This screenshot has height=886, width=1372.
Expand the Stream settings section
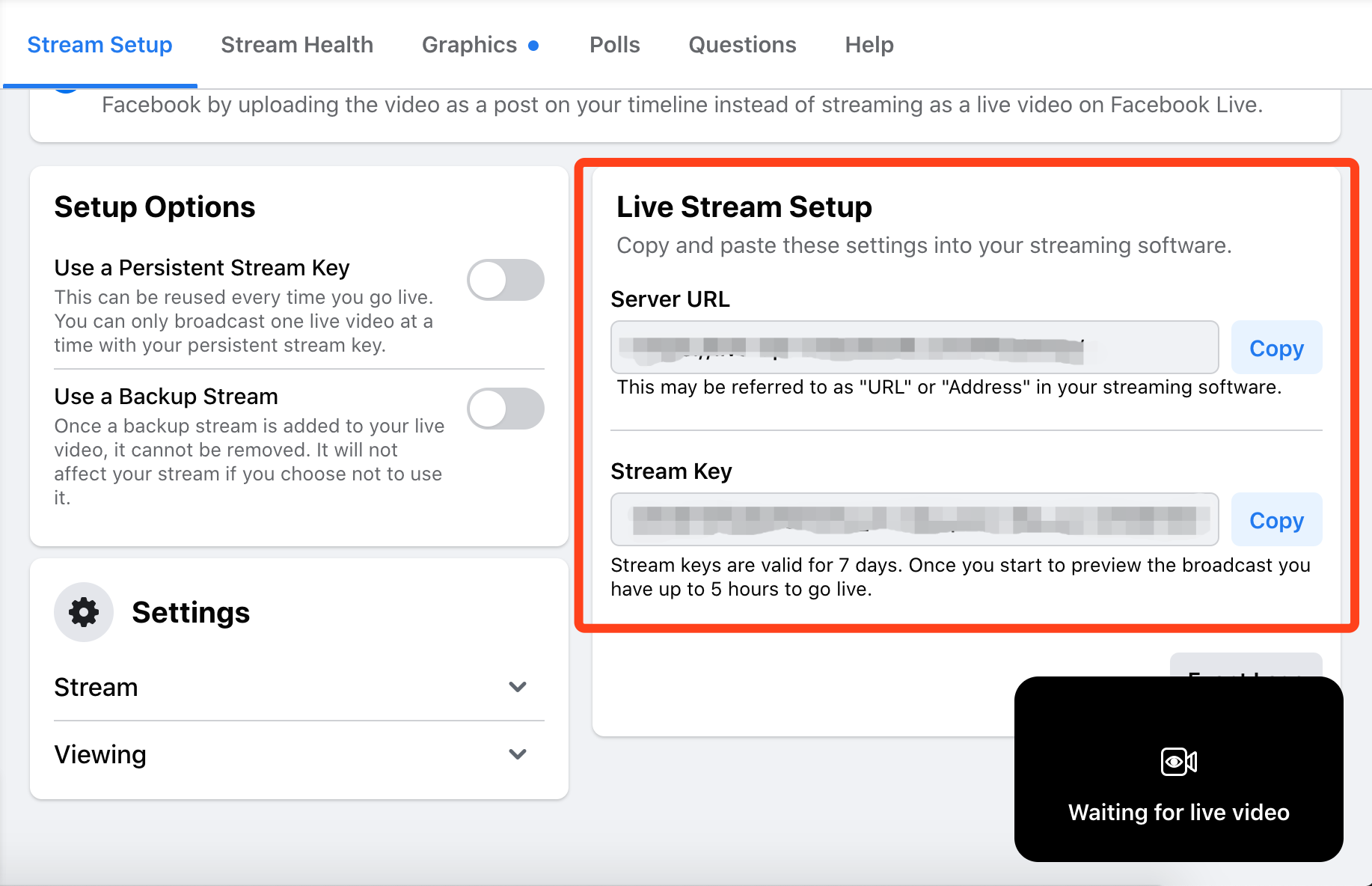click(x=518, y=687)
